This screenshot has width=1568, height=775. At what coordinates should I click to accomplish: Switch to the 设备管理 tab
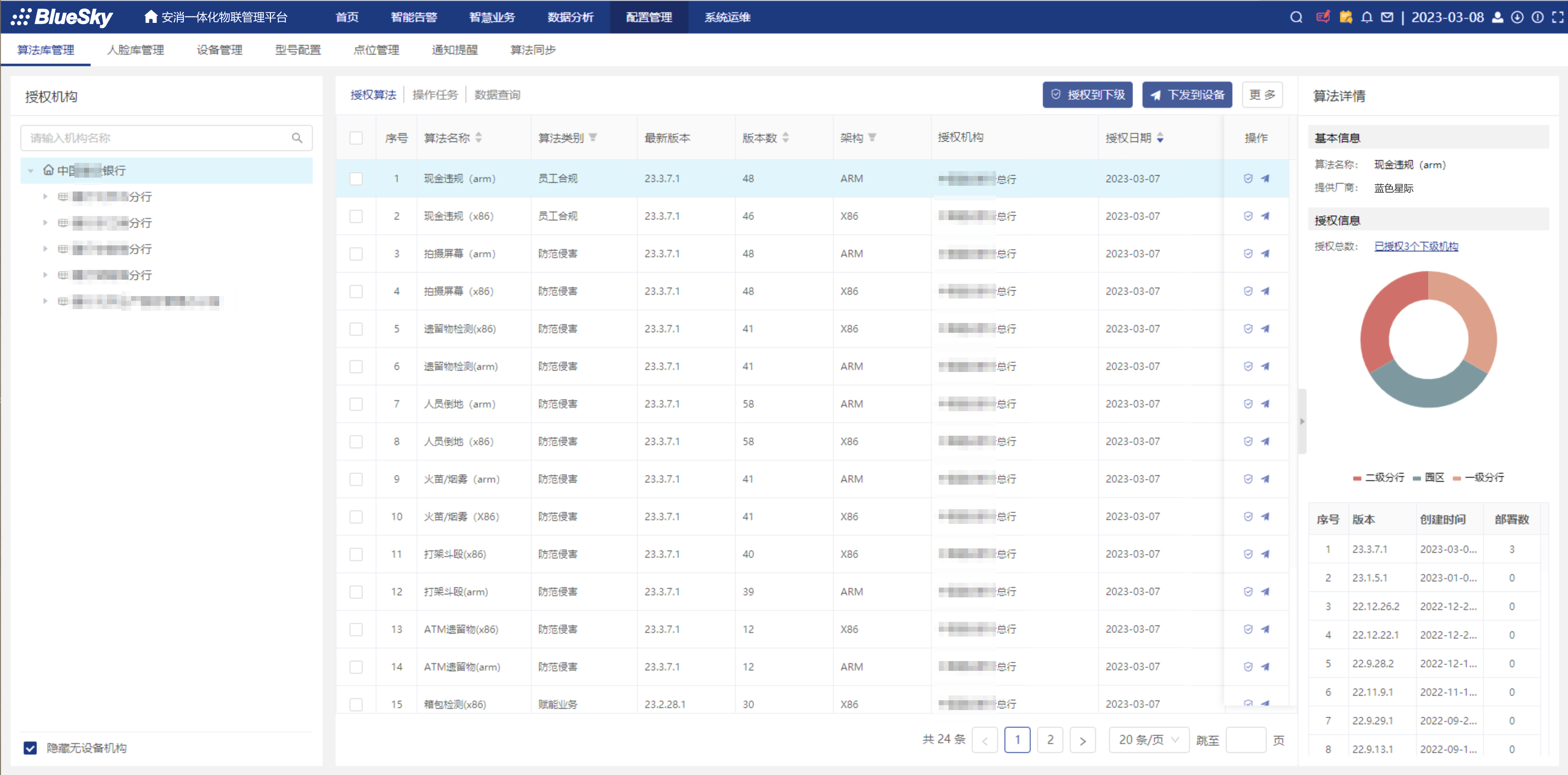pos(219,50)
